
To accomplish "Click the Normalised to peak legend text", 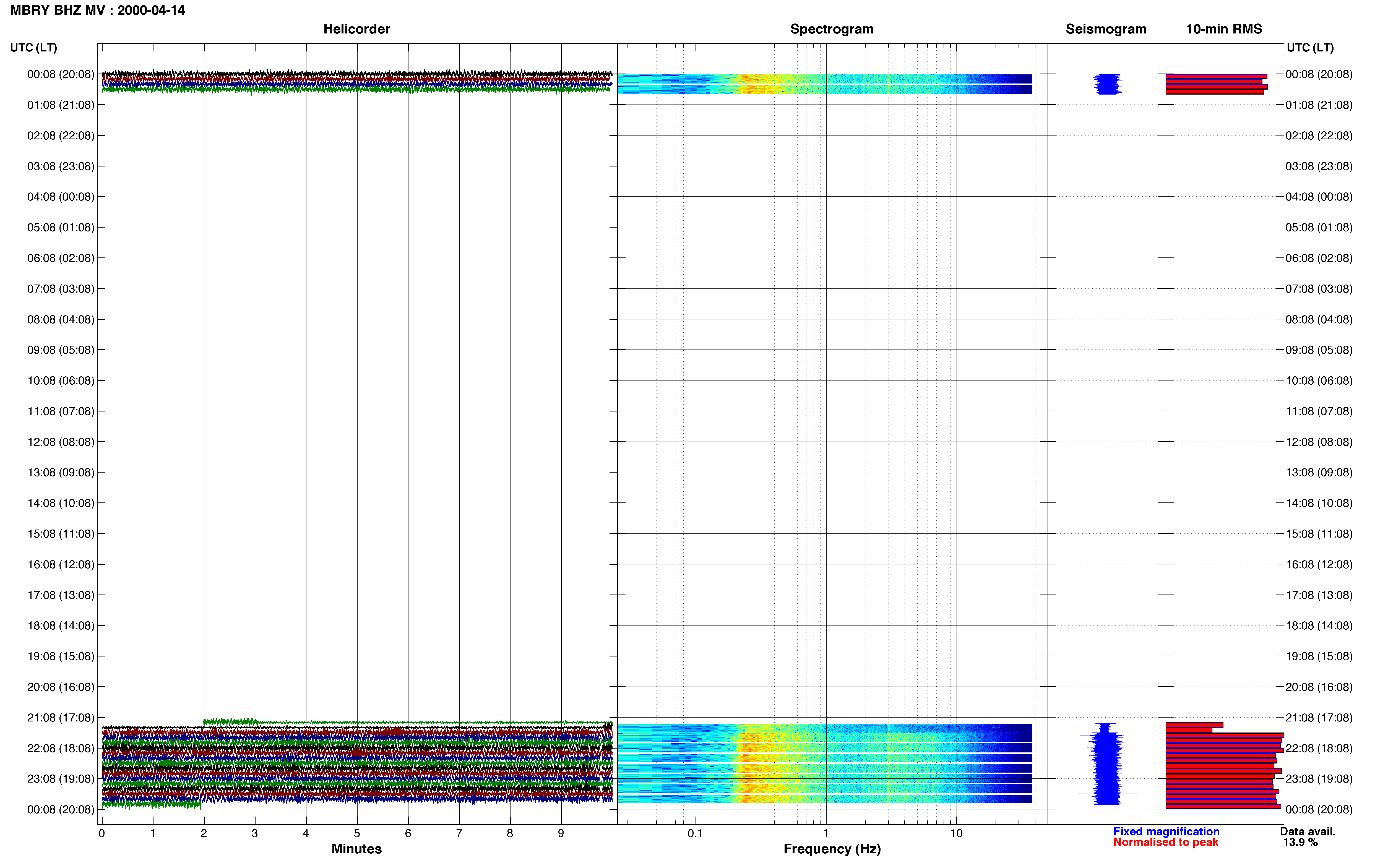I will (x=1165, y=842).
